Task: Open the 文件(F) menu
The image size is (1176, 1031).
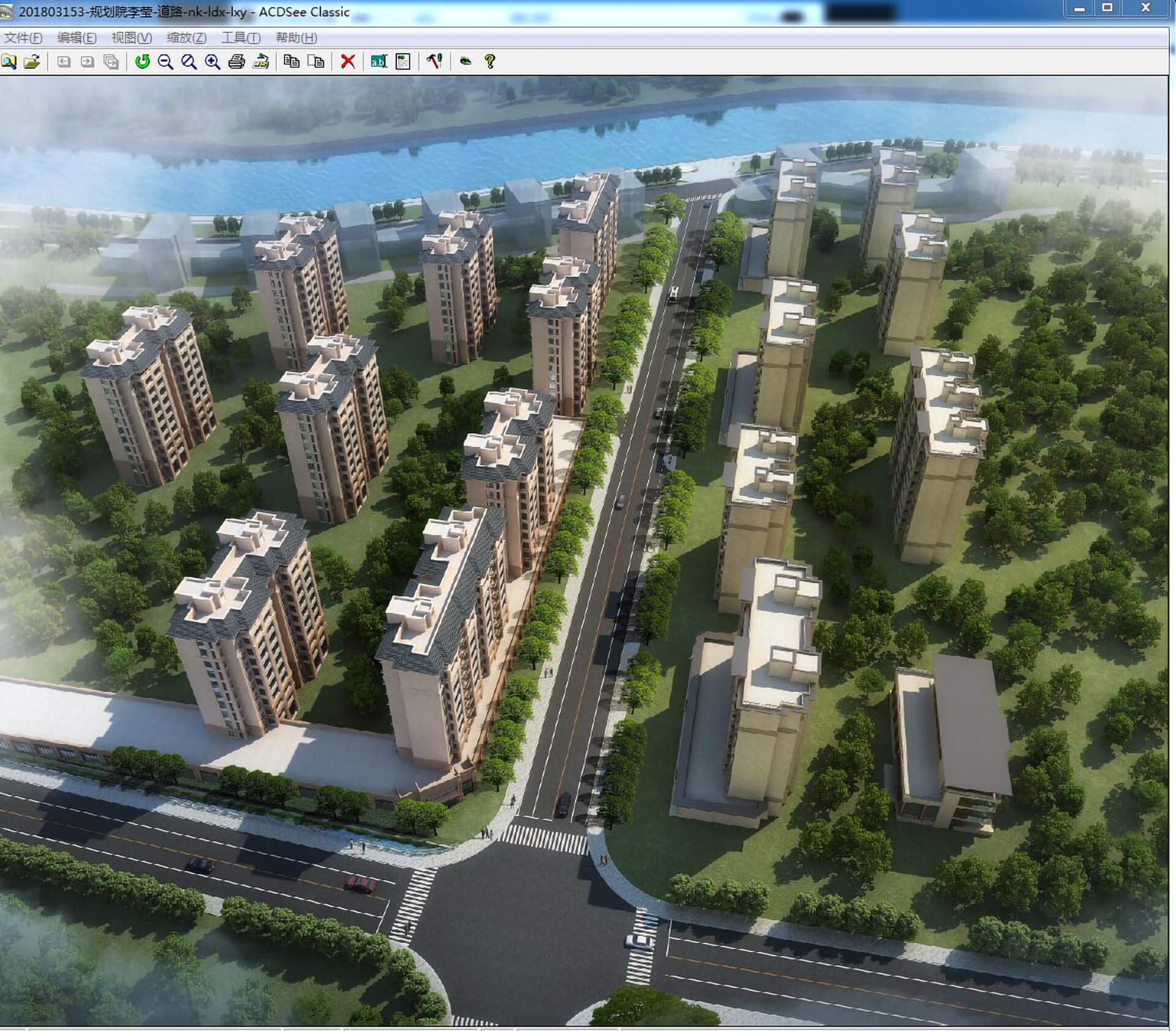Action: 23,38
